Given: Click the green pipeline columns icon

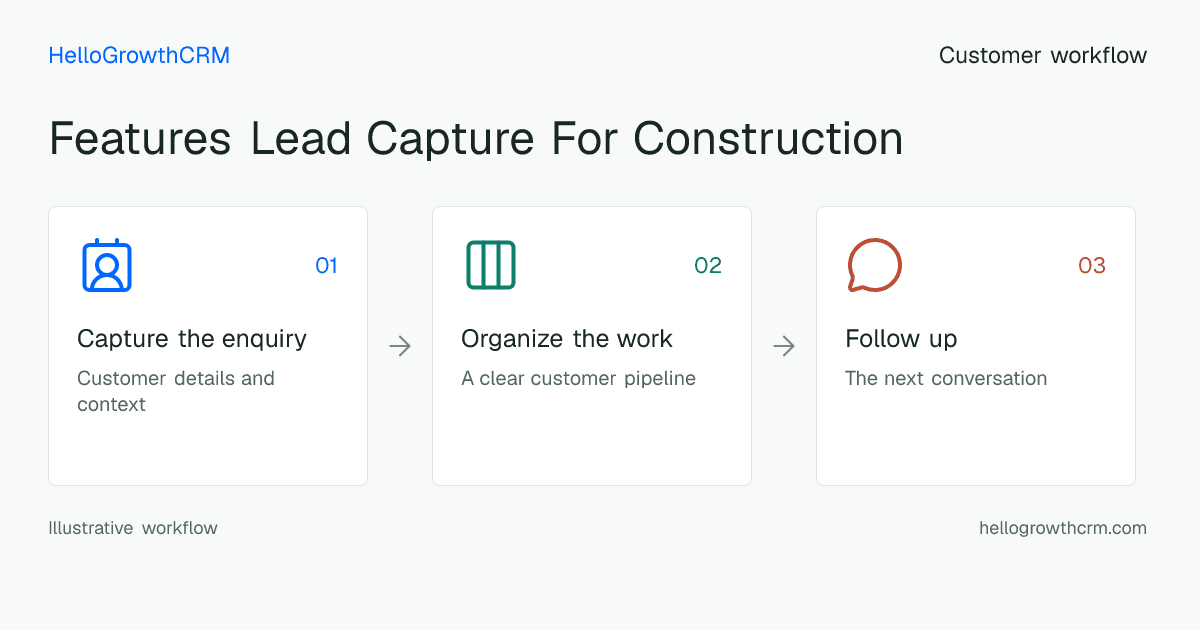Looking at the screenshot, I should coord(491,265).
